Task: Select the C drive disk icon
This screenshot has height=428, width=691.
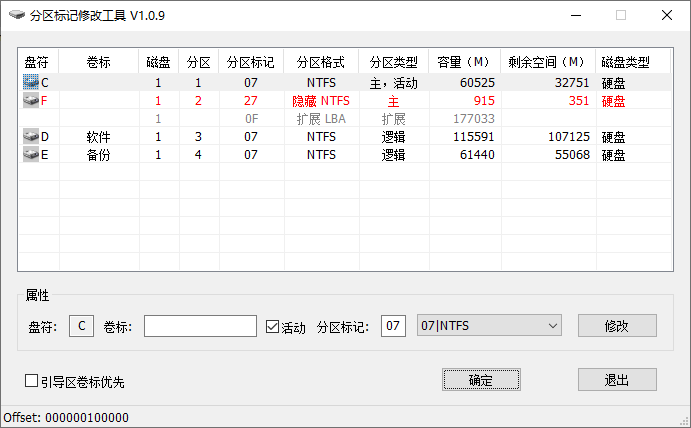Action: pyautogui.click(x=31, y=82)
